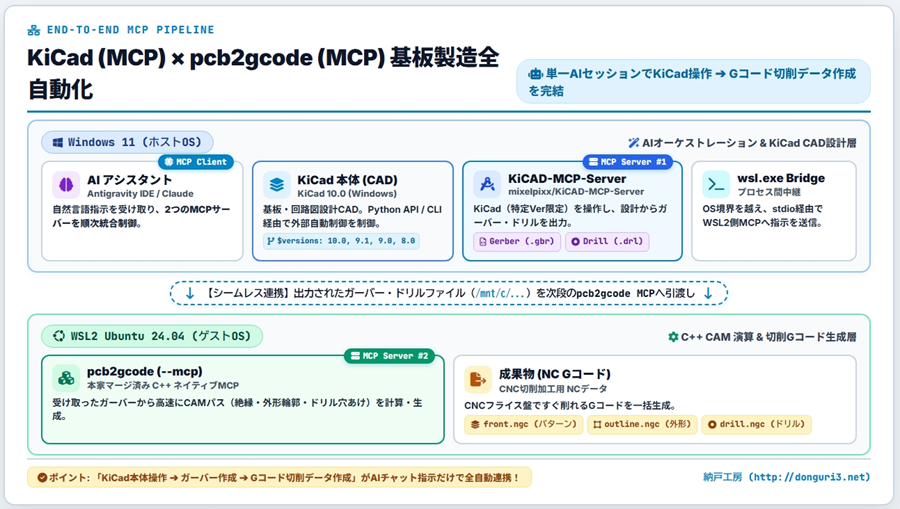Click the drill.ngc (ドリル) chip
900x509 pixels.
757,425
